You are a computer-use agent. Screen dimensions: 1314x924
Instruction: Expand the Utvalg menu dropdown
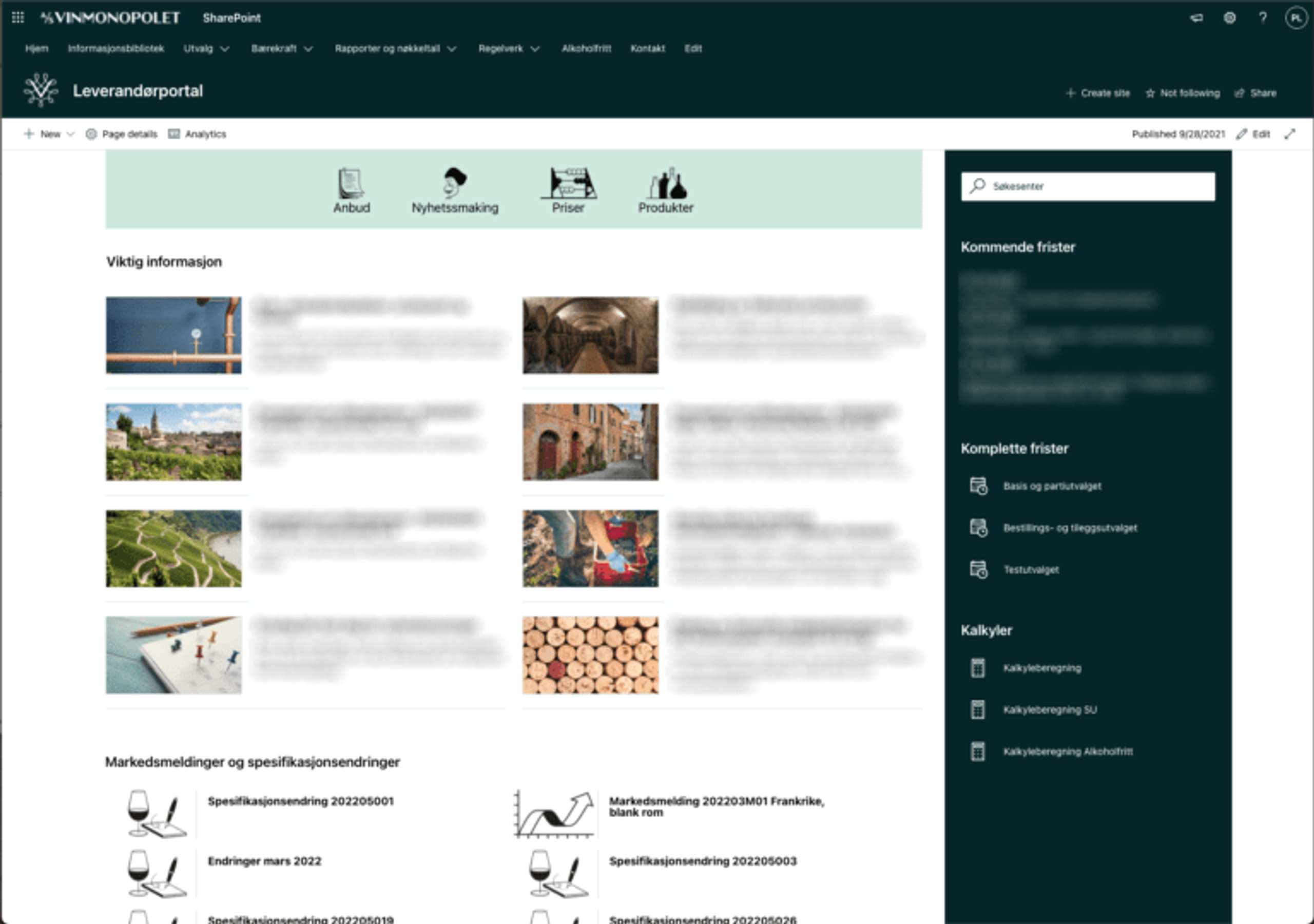206,49
